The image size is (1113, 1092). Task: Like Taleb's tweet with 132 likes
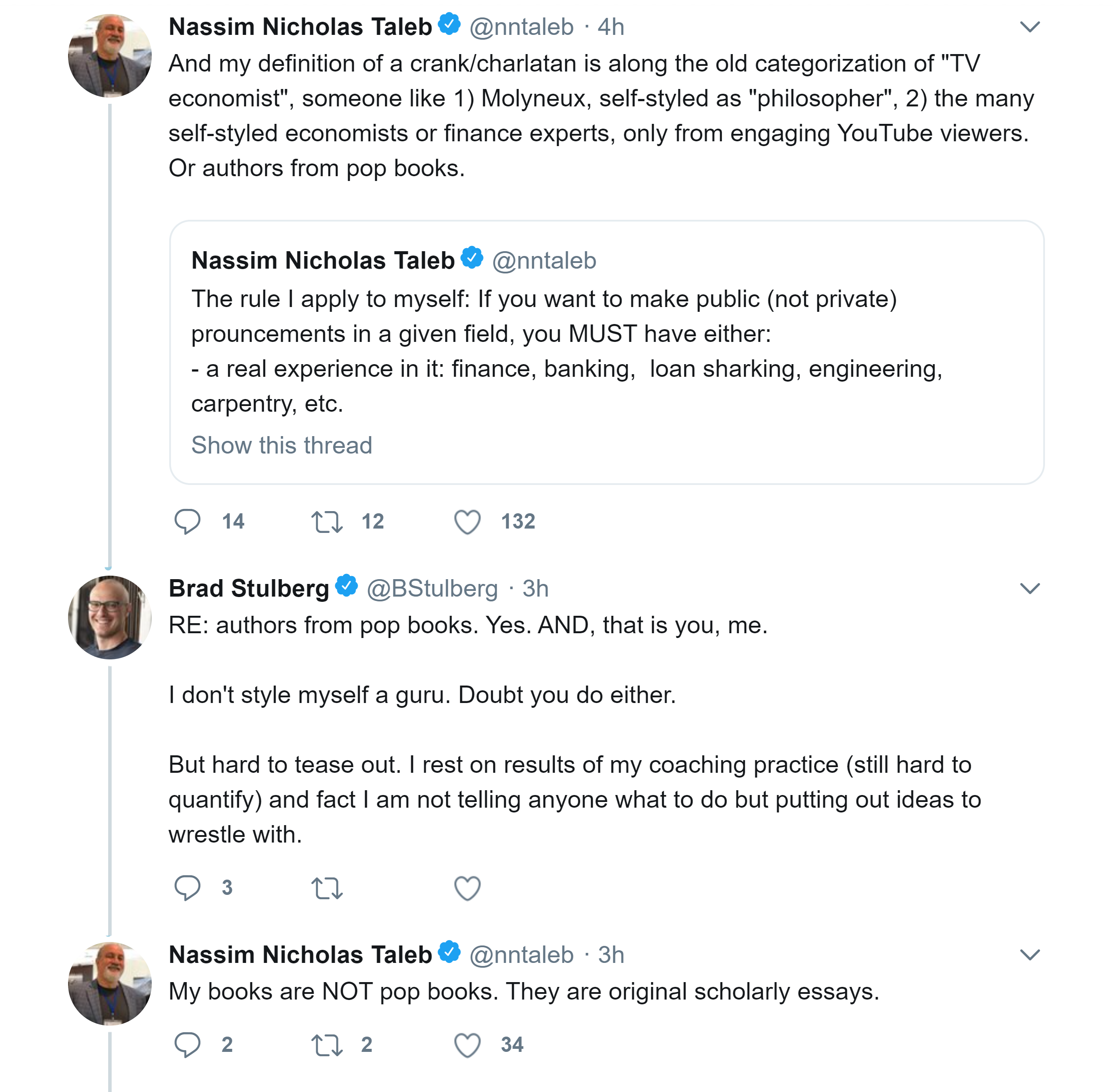pos(468,521)
